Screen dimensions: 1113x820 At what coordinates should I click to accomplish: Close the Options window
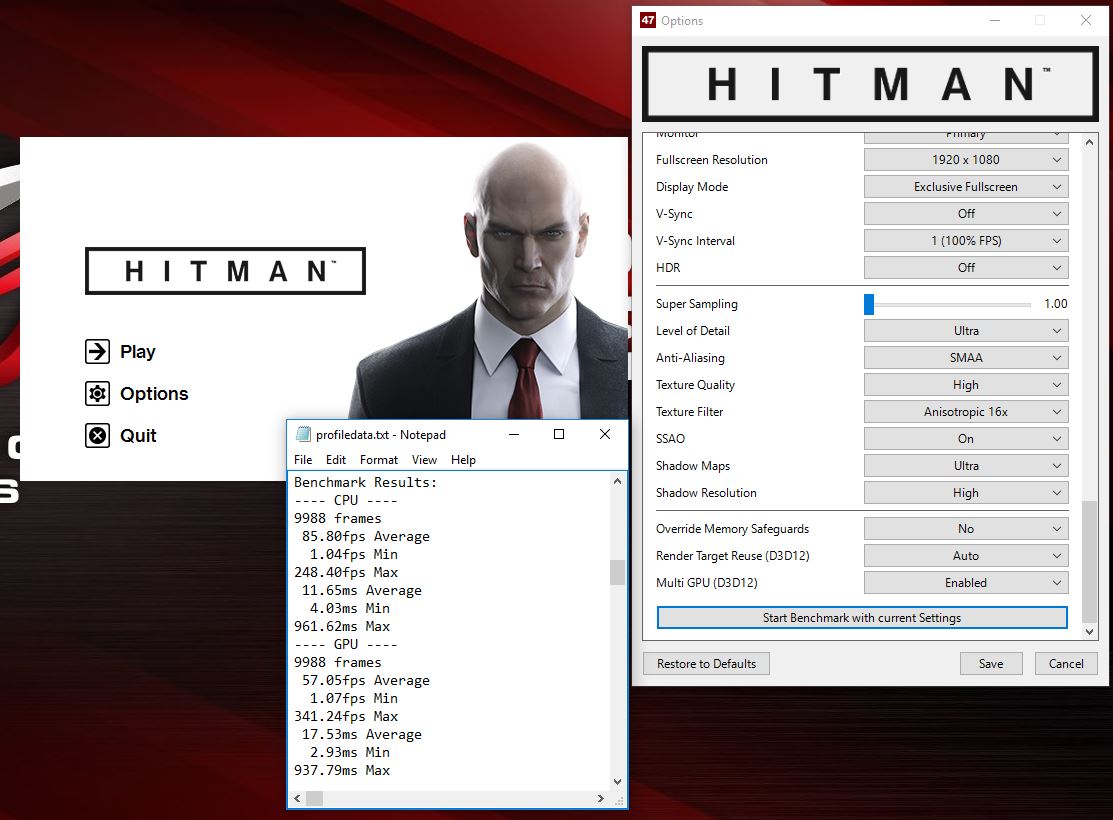point(1086,20)
